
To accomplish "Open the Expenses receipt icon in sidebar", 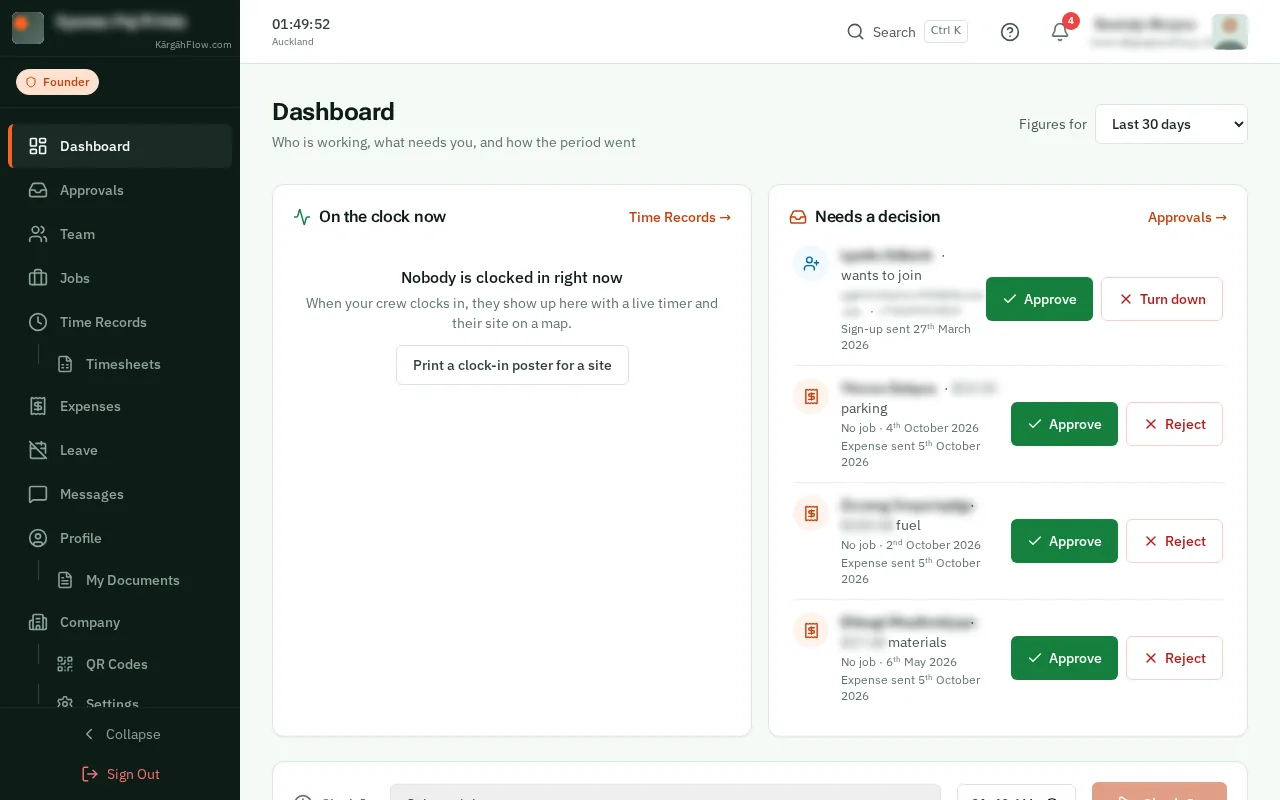I will click(38, 406).
